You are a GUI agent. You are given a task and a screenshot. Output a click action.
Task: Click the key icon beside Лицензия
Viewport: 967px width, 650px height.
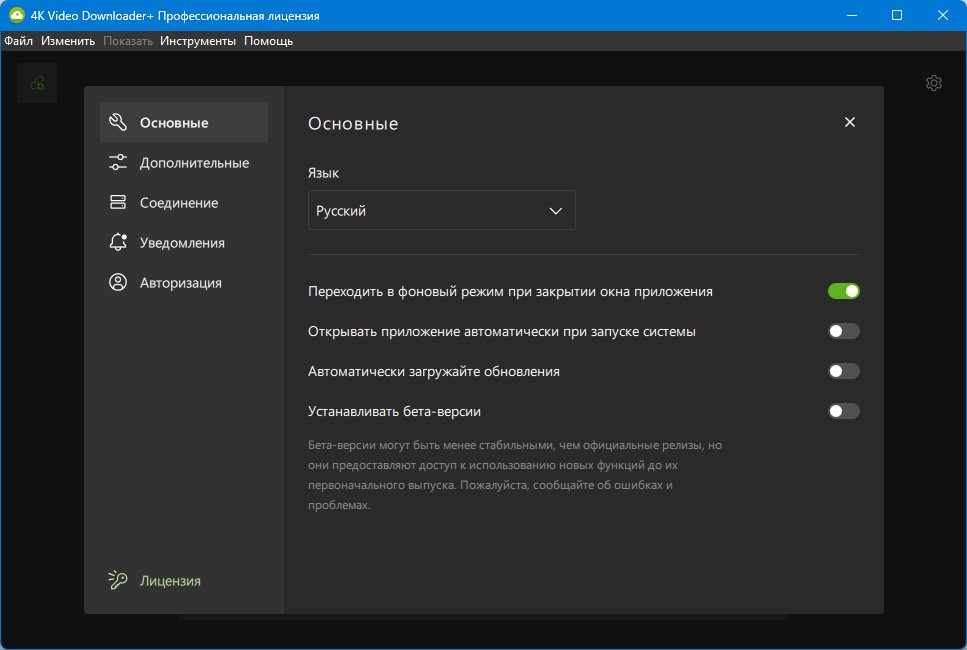(x=117, y=580)
